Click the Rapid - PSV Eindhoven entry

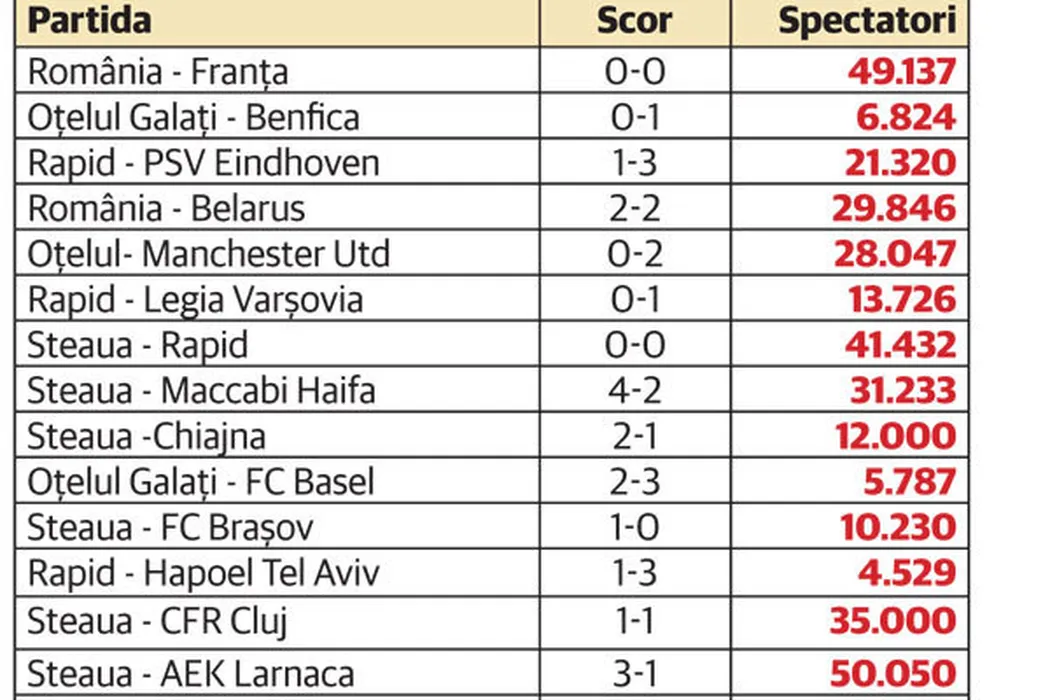[x=203, y=163]
